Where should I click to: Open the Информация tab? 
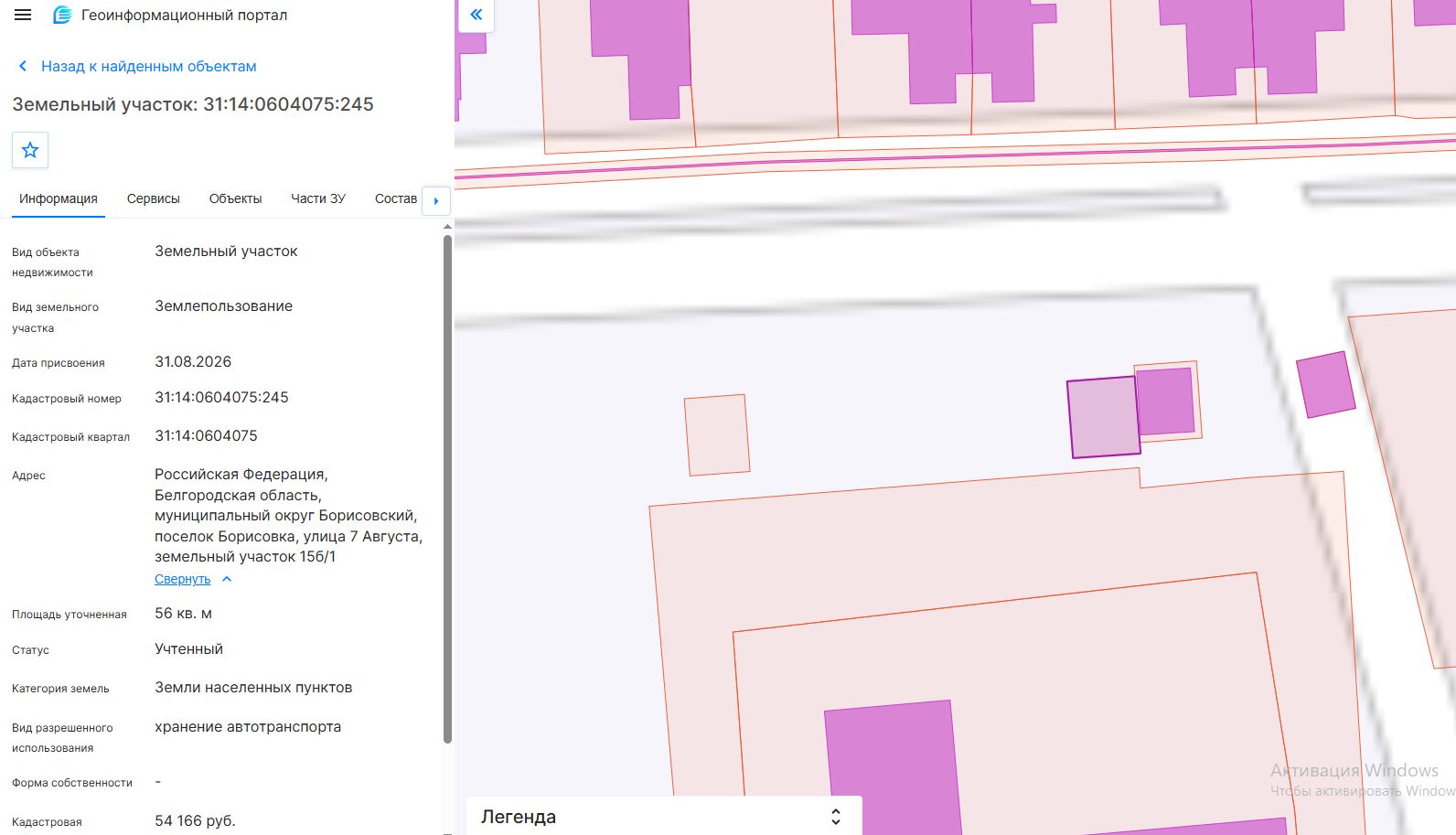(59, 198)
